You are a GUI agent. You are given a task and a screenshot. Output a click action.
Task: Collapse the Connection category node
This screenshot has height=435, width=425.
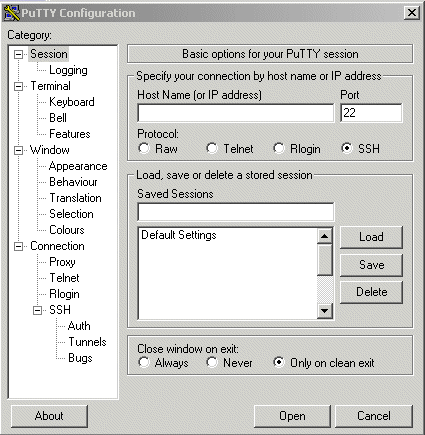[19, 246]
